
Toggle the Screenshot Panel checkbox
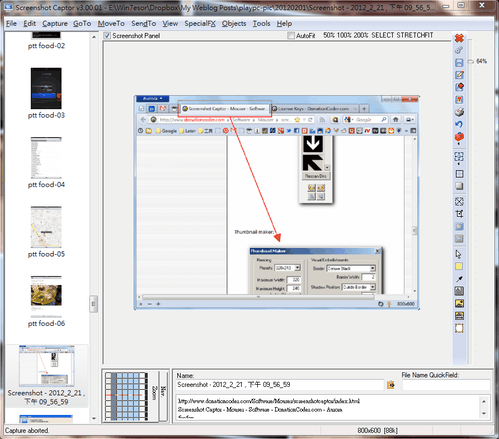coord(107,35)
